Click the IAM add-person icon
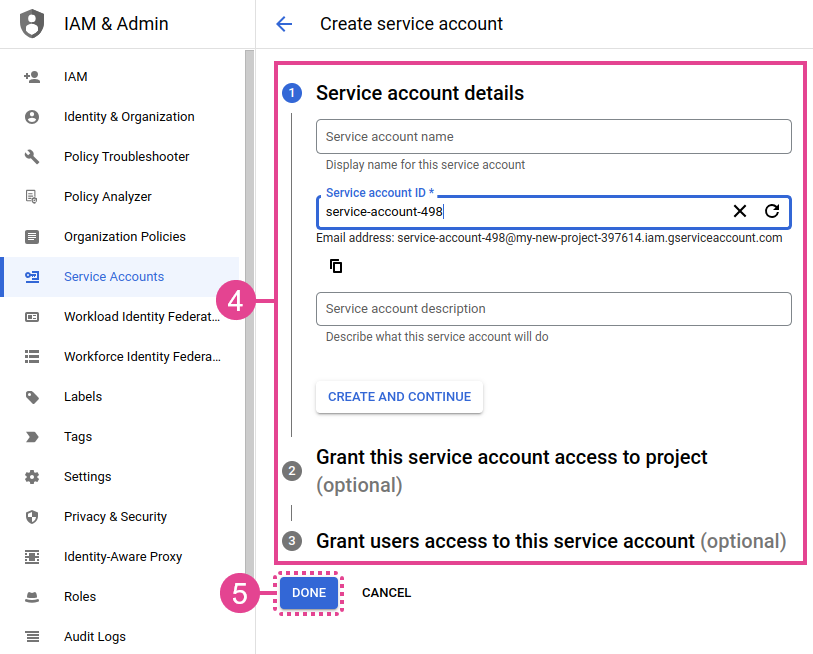Screen dimensions: 813x654 point(32,77)
